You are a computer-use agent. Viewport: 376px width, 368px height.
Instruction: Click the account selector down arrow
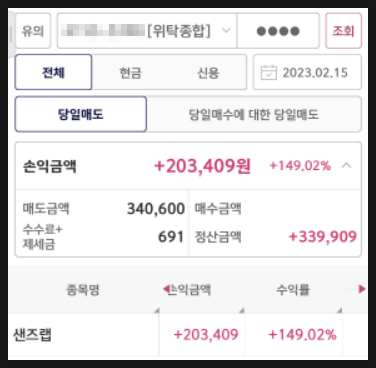(226, 31)
